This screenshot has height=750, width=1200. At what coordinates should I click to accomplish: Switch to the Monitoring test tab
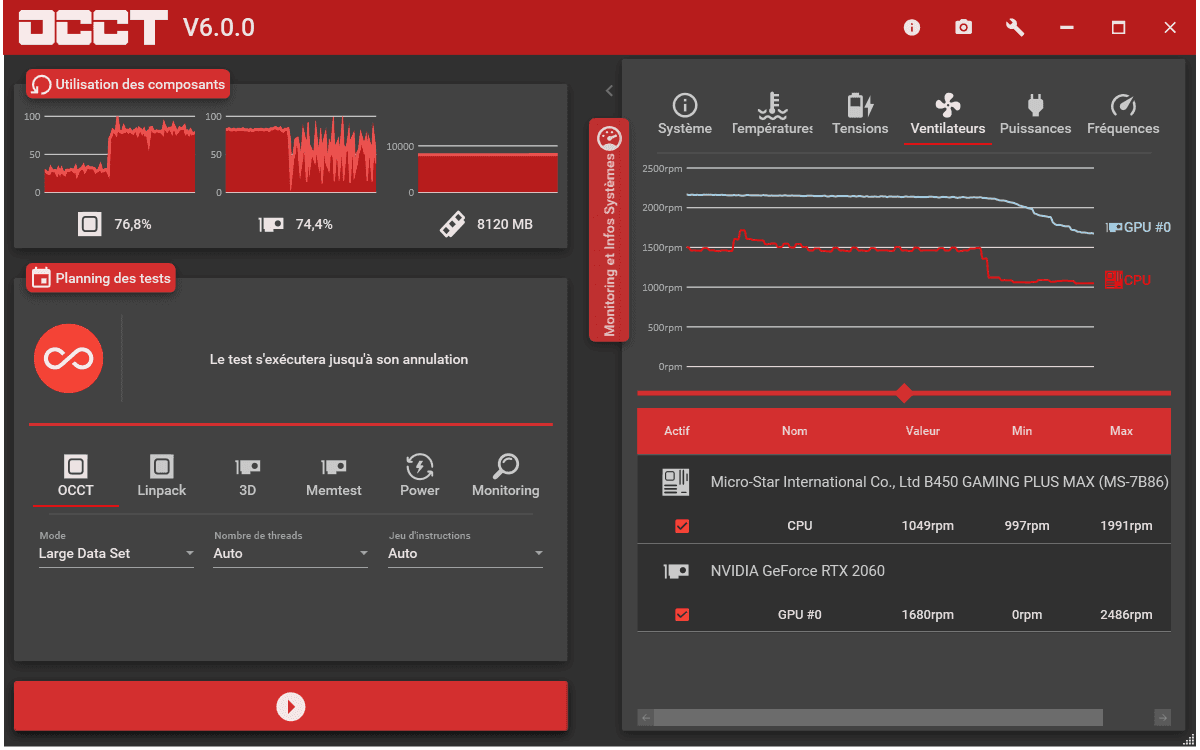click(506, 476)
